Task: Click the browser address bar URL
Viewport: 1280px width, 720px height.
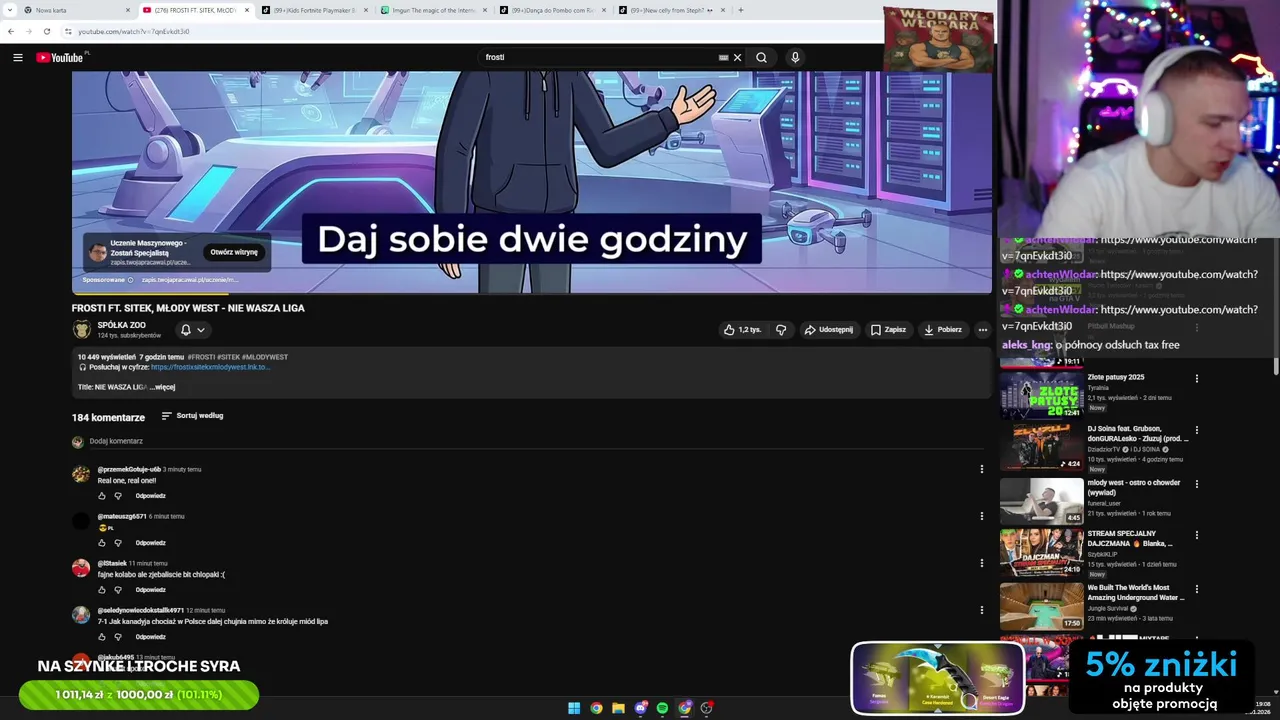Action: 134,31
